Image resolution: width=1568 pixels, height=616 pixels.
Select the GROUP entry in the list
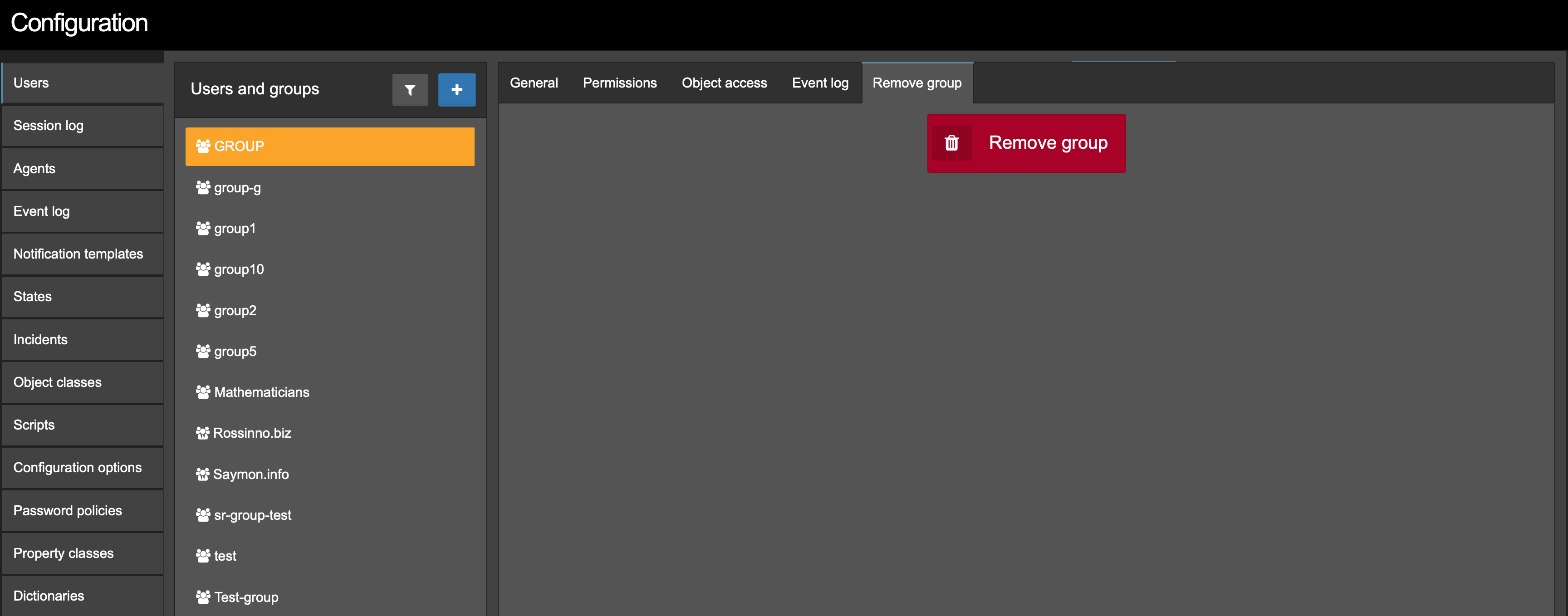pos(330,146)
